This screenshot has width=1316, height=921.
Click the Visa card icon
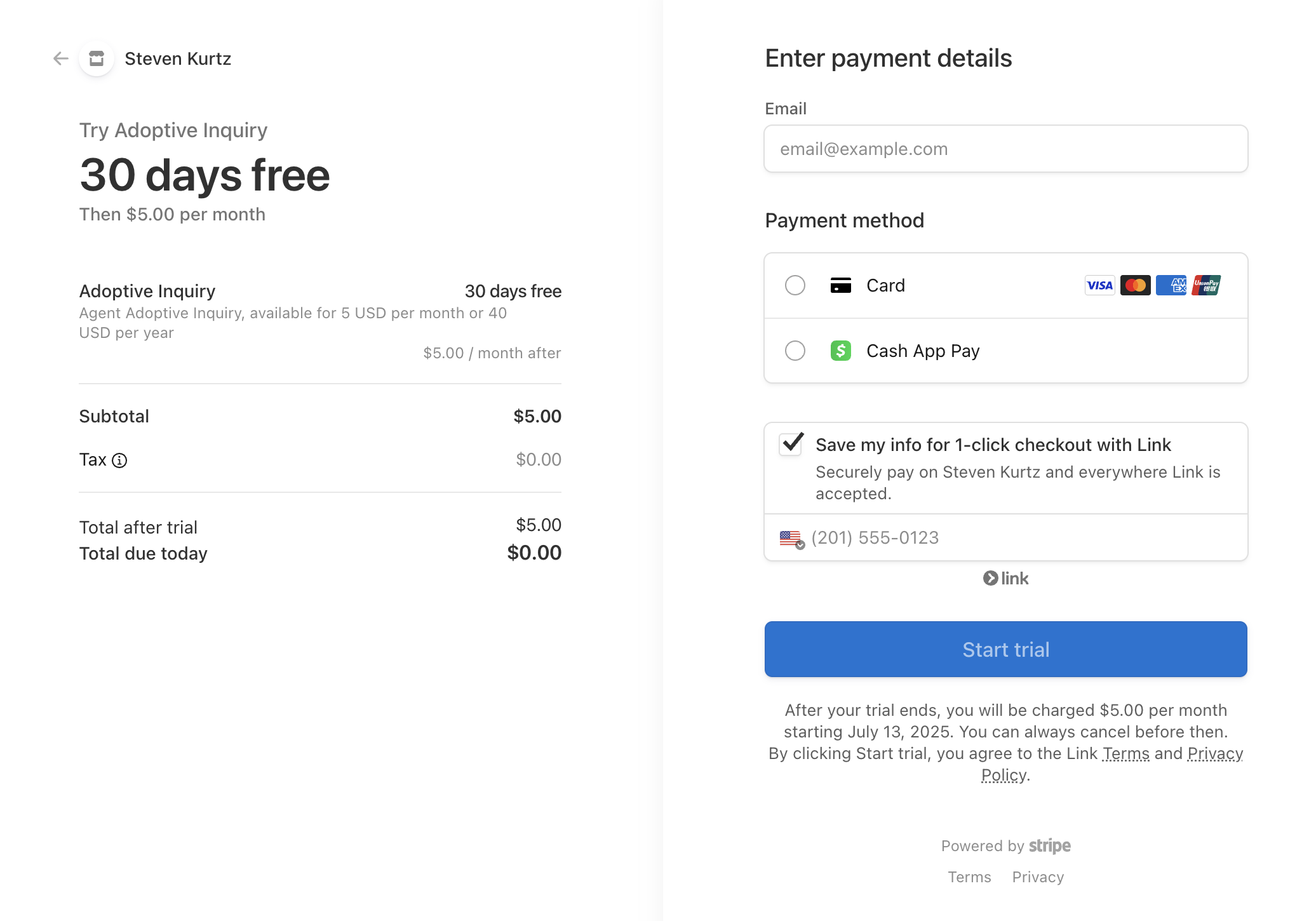click(1099, 285)
